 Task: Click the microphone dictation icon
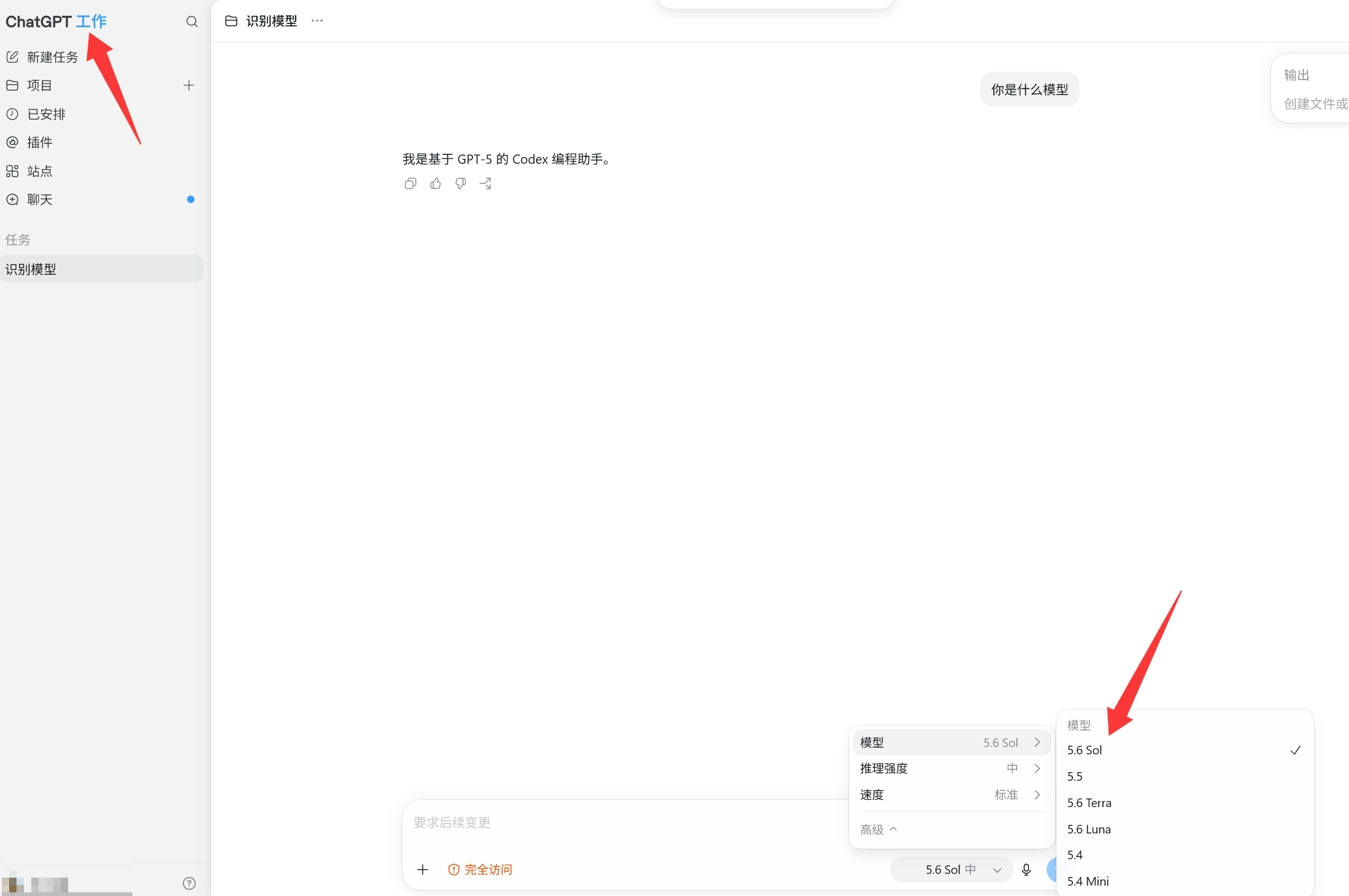point(1026,870)
